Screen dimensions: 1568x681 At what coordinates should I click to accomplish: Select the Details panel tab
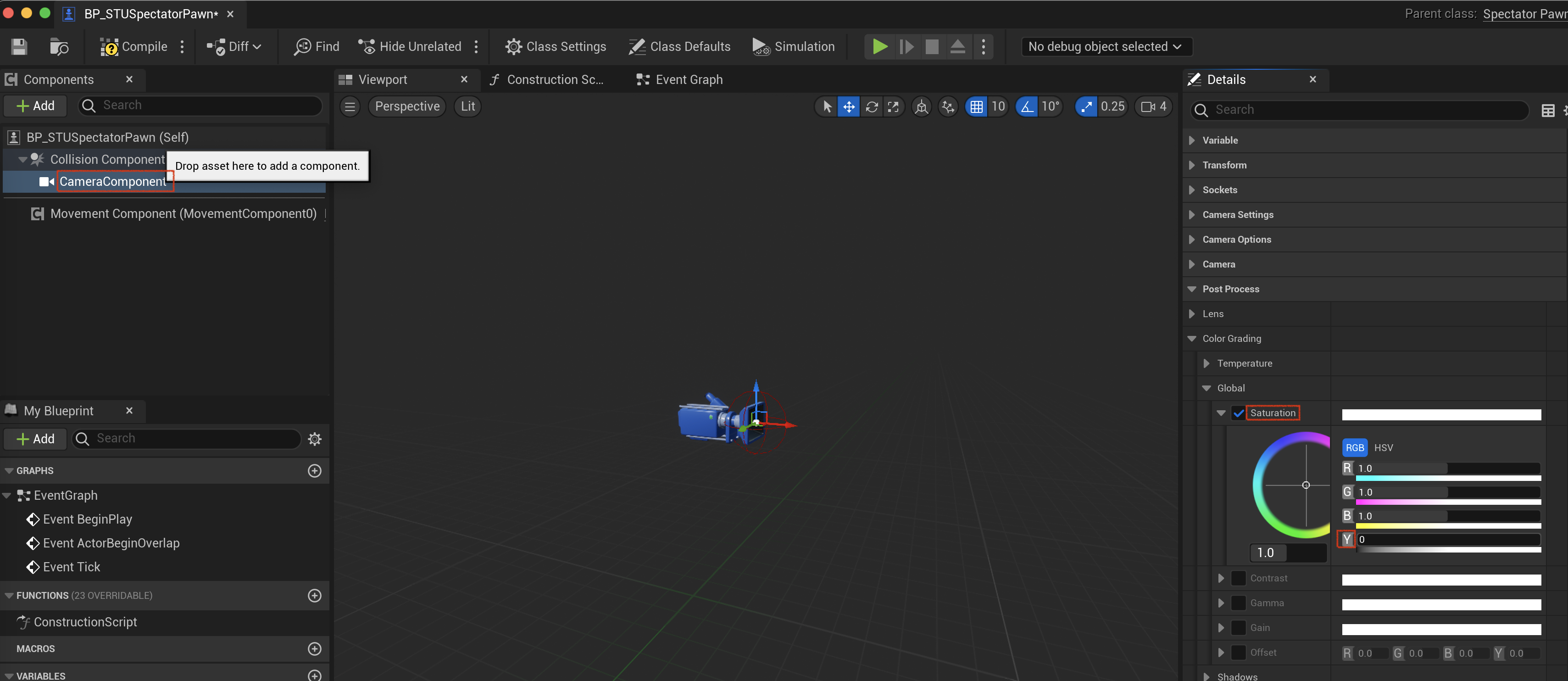coord(1226,79)
